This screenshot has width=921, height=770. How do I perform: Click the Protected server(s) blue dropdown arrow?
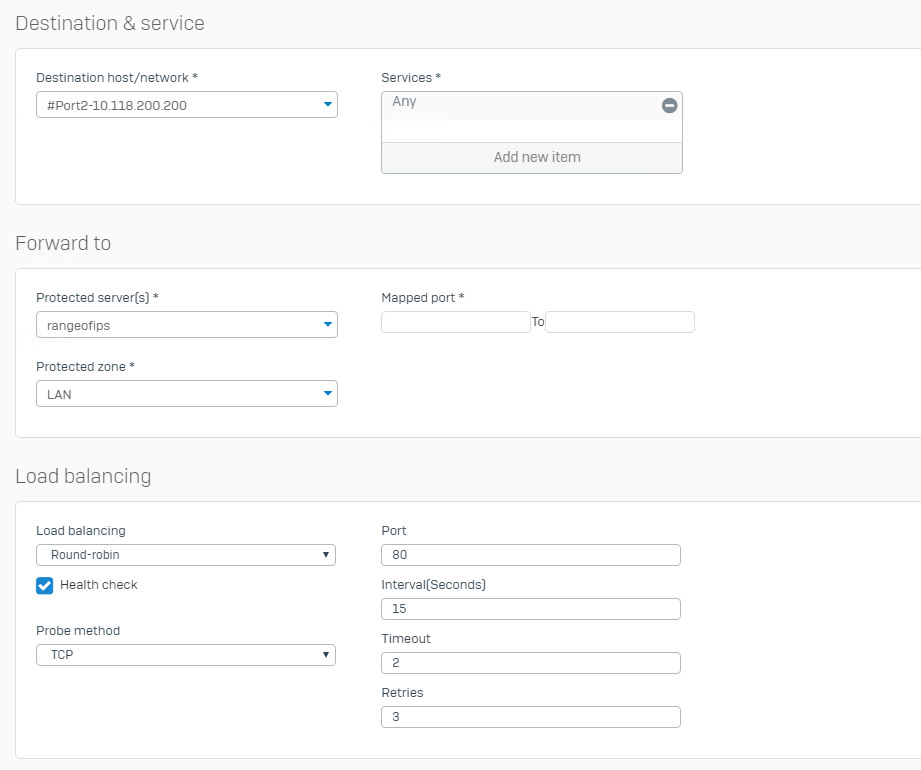point(327,324)
